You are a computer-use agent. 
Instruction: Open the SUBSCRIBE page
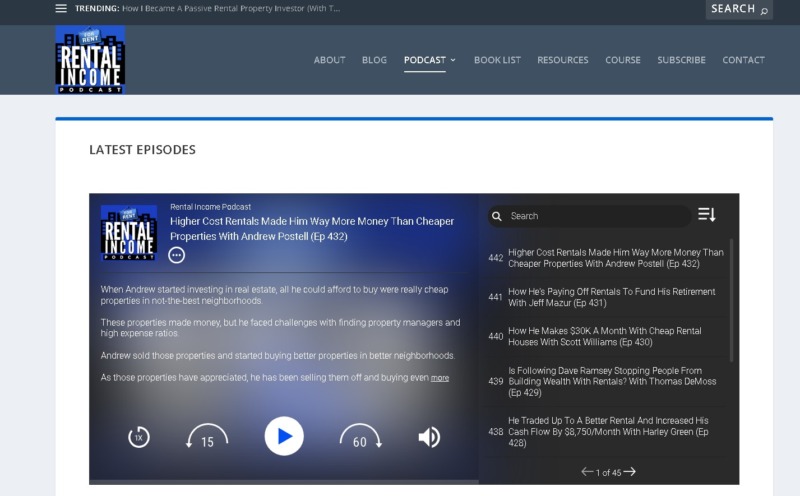point(682,60)
